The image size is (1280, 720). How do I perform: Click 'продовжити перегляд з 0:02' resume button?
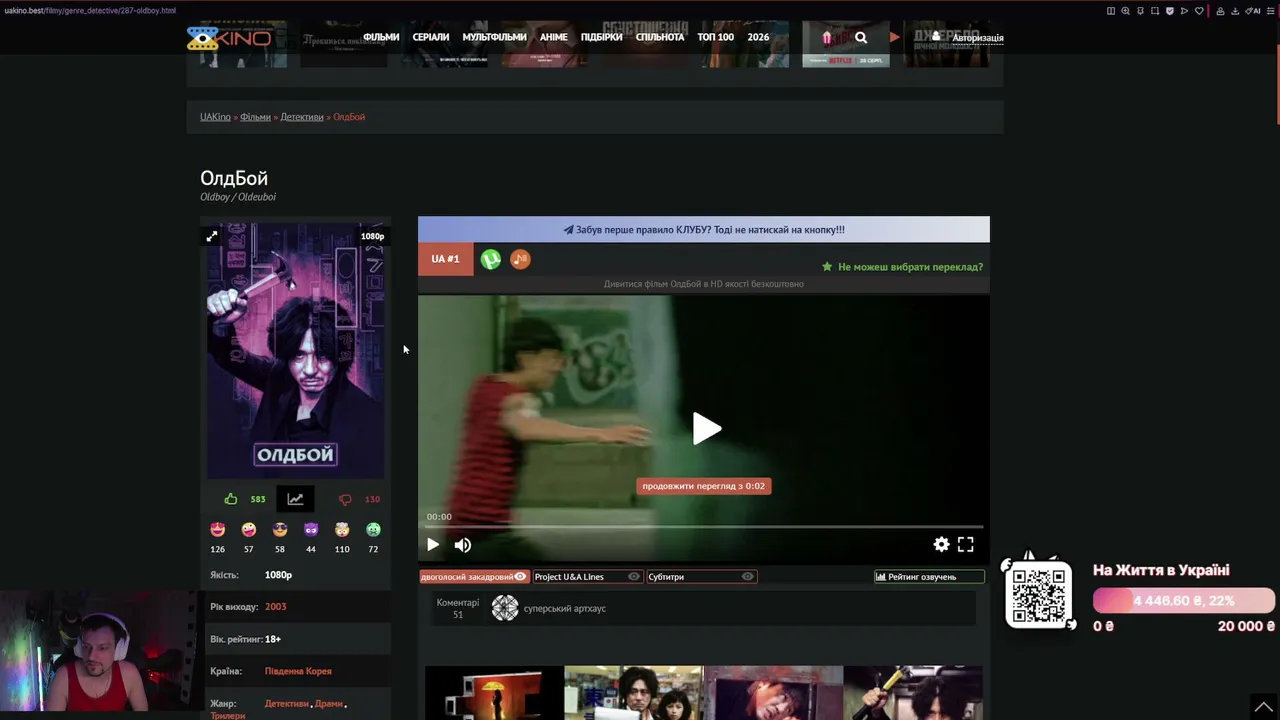tap(704, 486)
